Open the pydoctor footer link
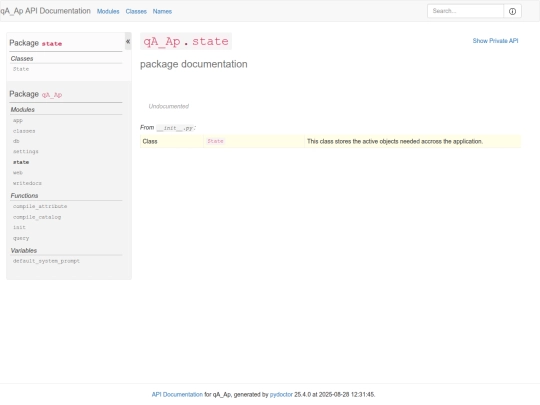 click(x=281, y=395)
